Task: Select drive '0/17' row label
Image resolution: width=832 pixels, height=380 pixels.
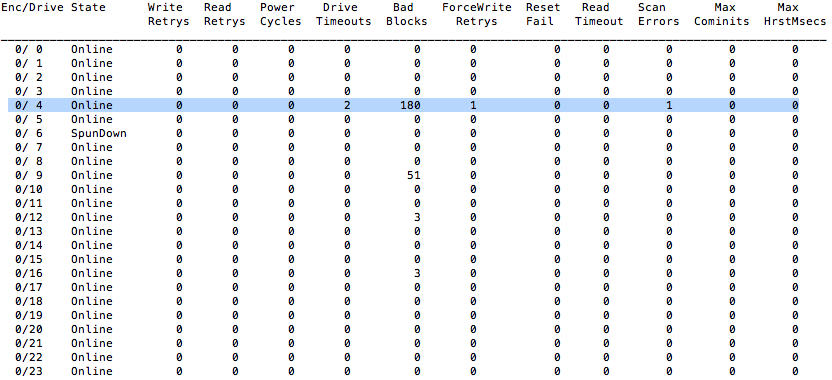Action: coord(29,287)
